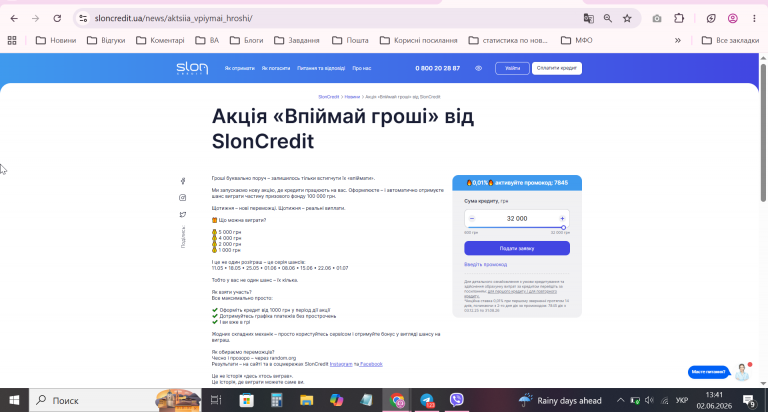The height and width of the screenshot is (412, 768).
Task: Click the browser vertical scrollbar thumb
Action: click(x=763, y=132)
